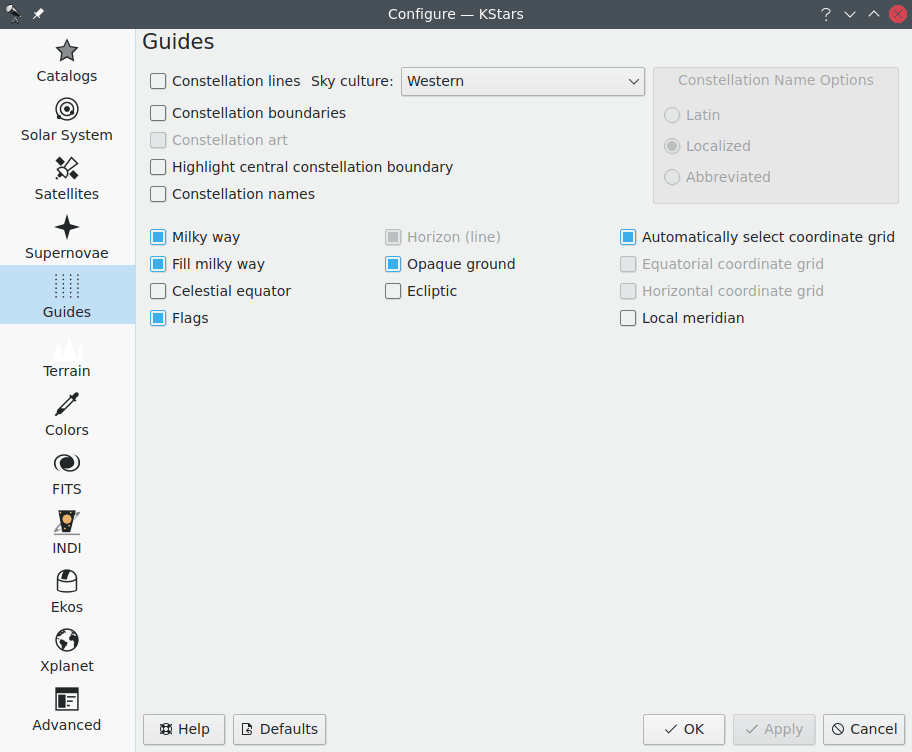This screenshot has height=752, width=912.
Task: Turn on the Ecliptic checkbox
Action: (393, 291)
